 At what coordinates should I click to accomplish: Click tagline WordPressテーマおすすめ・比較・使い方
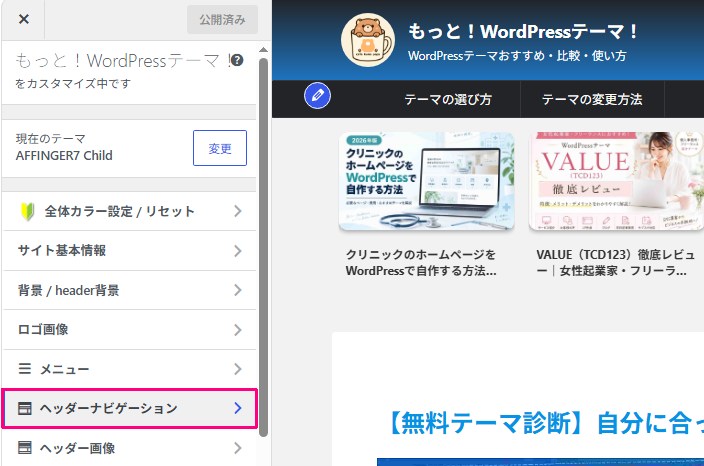pyautogui.click(x=517, y=56)
